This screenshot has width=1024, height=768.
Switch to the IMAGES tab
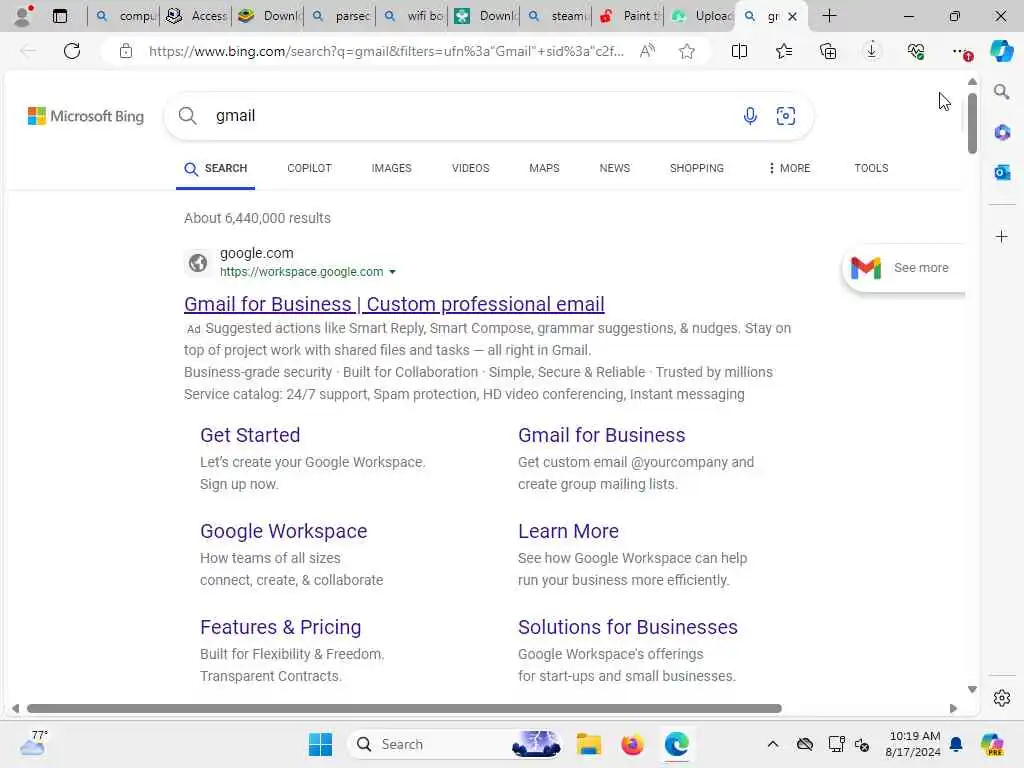(x=391, y=168)
